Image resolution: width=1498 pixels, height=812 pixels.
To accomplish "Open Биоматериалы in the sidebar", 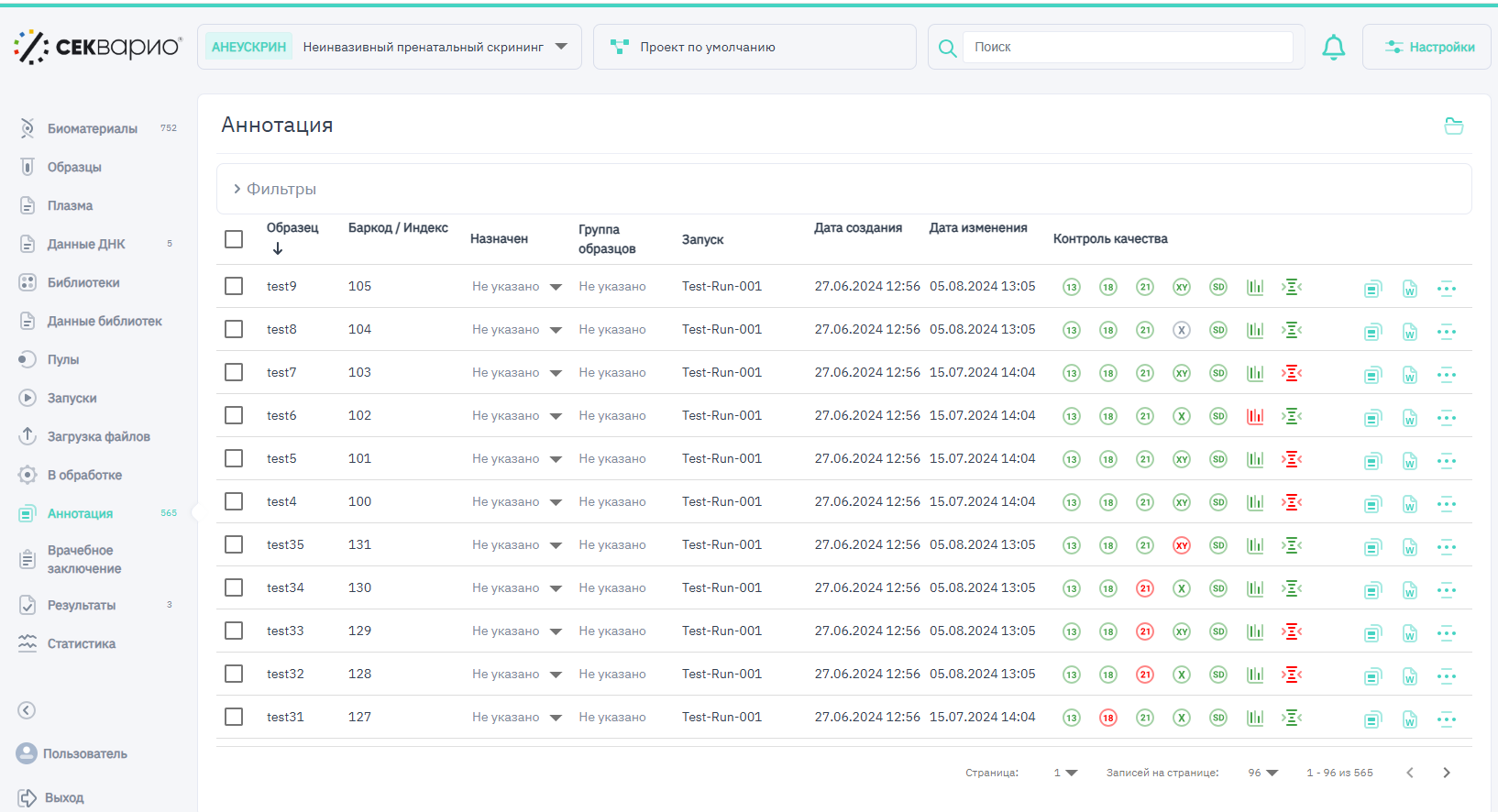I will 92,129.
